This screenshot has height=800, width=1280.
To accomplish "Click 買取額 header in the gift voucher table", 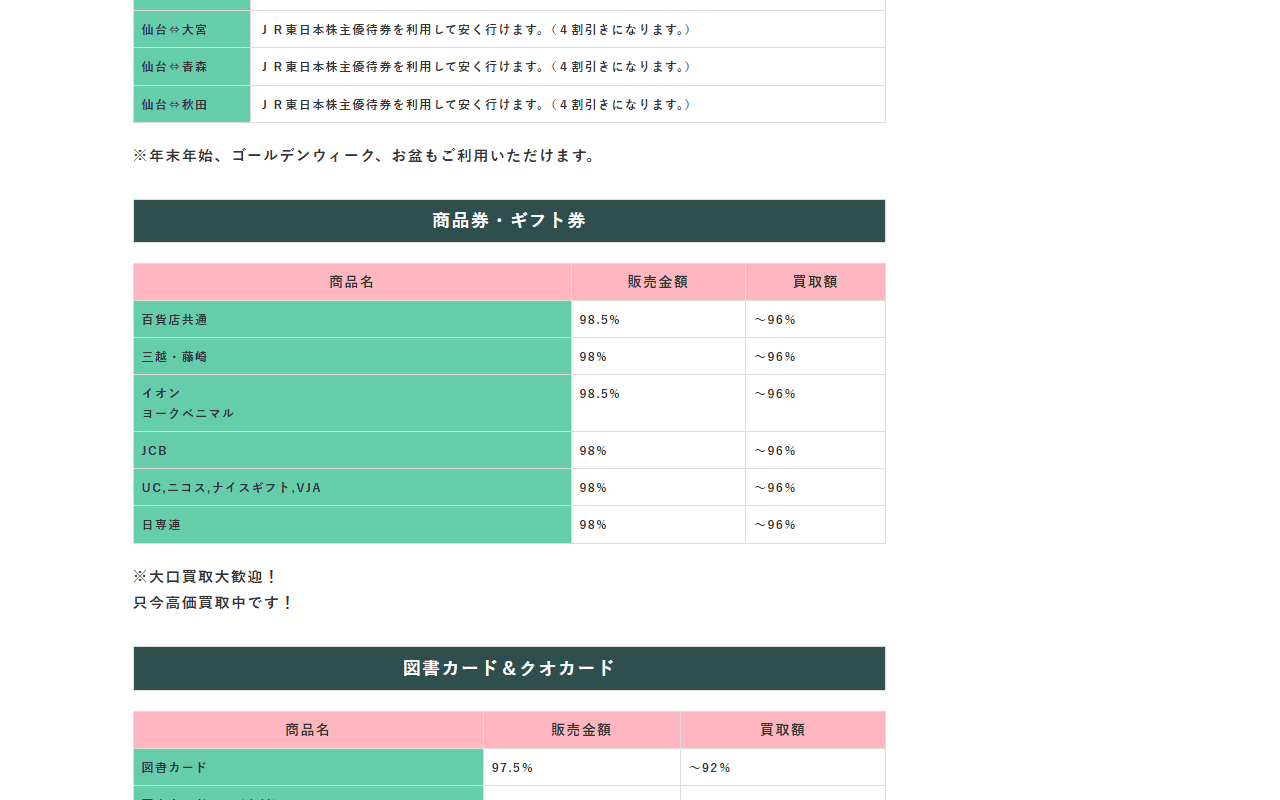I will [x=815, y=282].
